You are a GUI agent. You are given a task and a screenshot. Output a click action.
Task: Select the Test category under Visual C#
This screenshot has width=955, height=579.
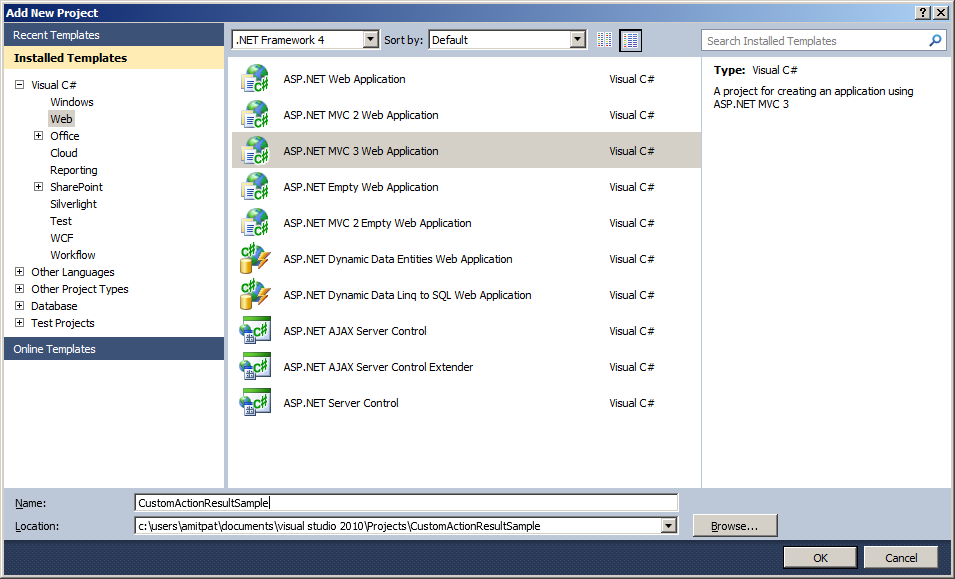(x=61, y=221)
